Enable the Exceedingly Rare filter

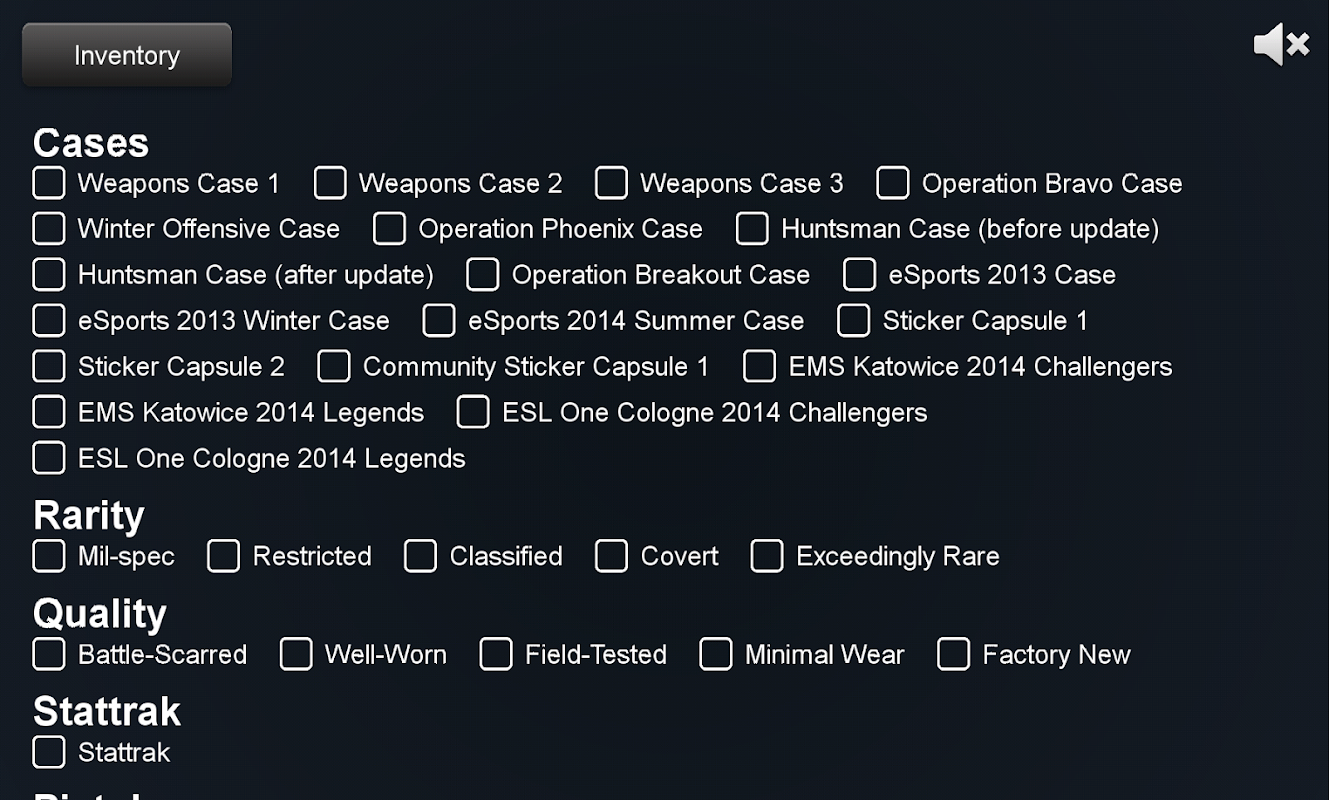[x=767, y=556]
